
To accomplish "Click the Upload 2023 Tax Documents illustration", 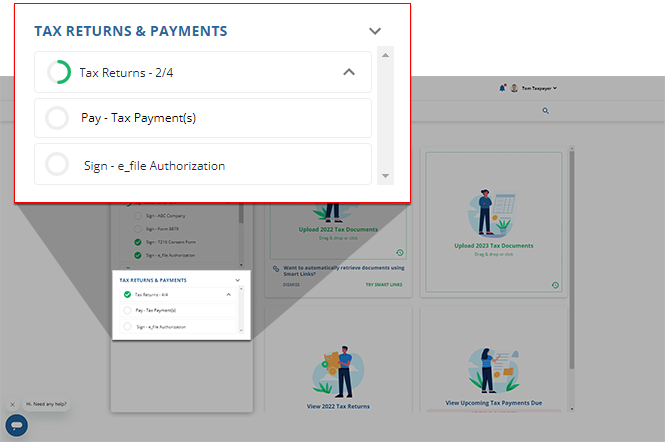I will tap(494, 213).
